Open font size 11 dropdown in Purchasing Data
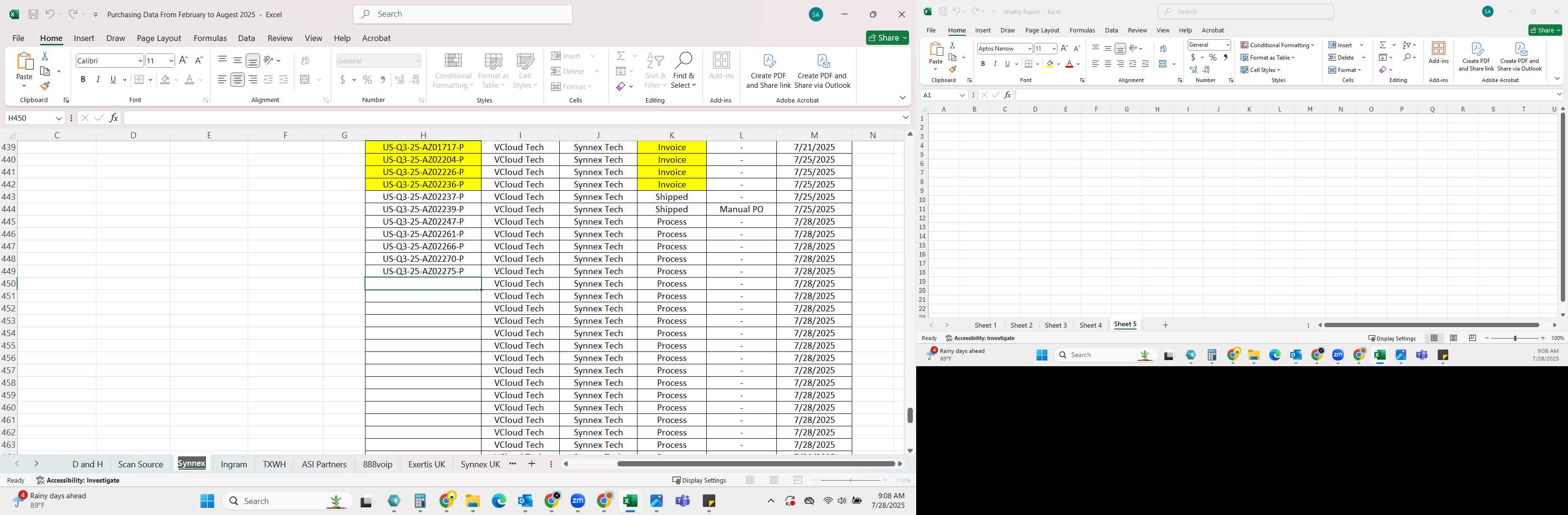 pyautogui.click(x=171, y=60)
